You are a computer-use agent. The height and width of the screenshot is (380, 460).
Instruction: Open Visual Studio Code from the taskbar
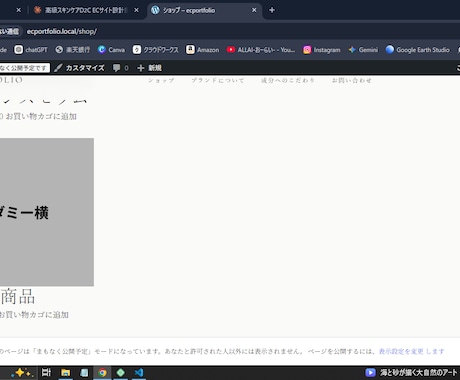coord(139,373)
